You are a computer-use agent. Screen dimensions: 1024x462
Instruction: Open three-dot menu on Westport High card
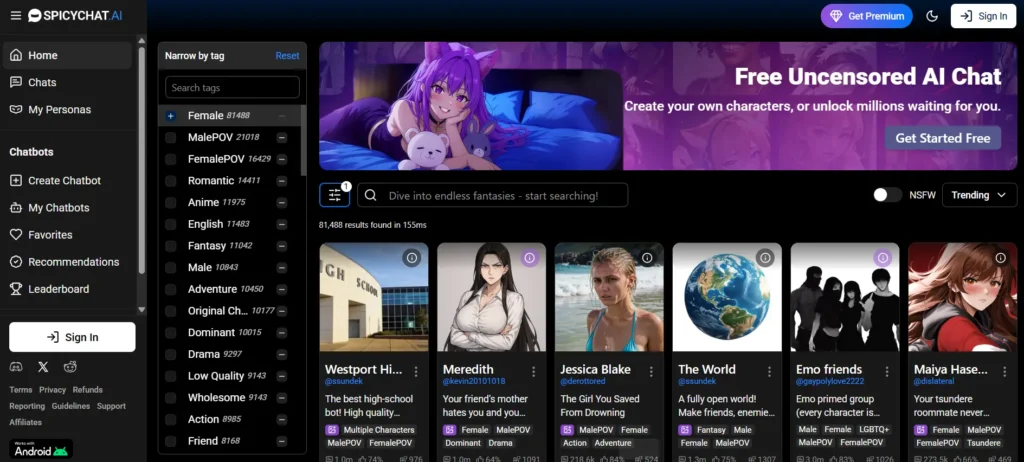click(x=415, y=371)
